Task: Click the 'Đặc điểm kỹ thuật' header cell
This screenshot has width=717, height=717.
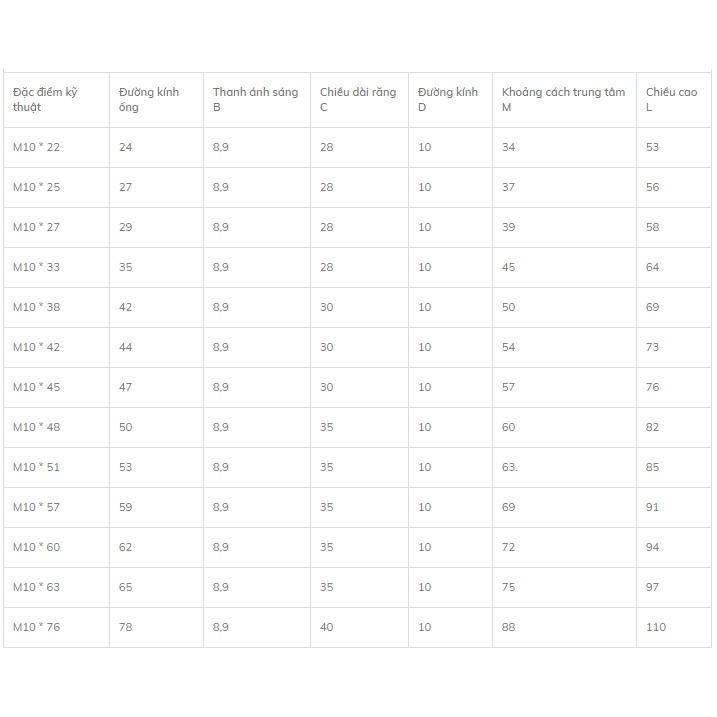Action: point(56,100)
